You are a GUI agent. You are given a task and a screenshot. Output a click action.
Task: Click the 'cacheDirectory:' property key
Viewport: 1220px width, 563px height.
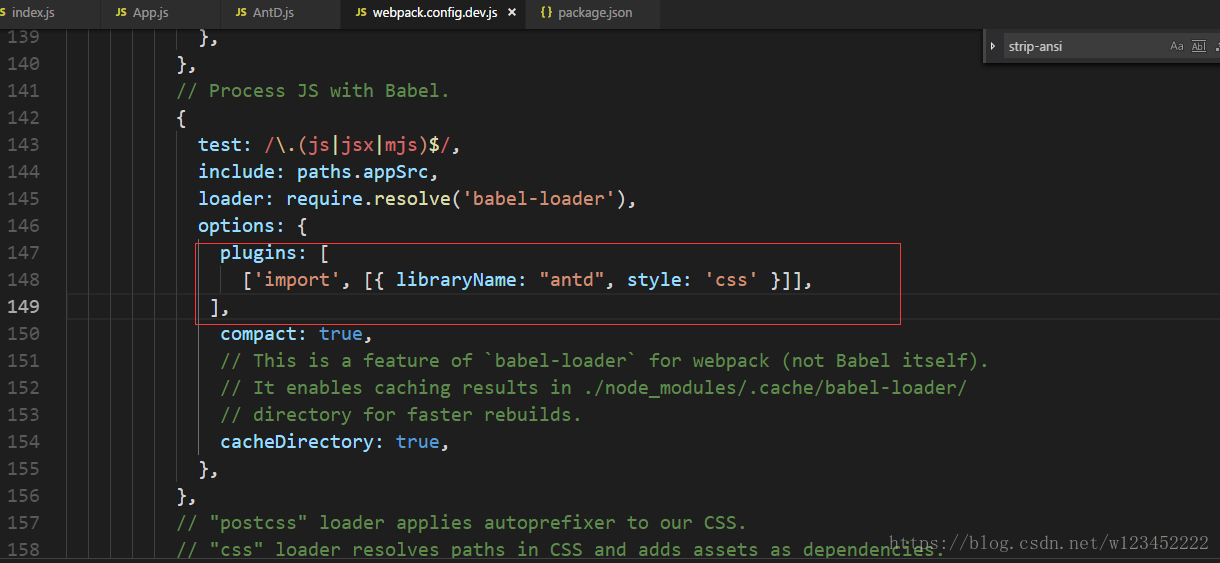302,442
